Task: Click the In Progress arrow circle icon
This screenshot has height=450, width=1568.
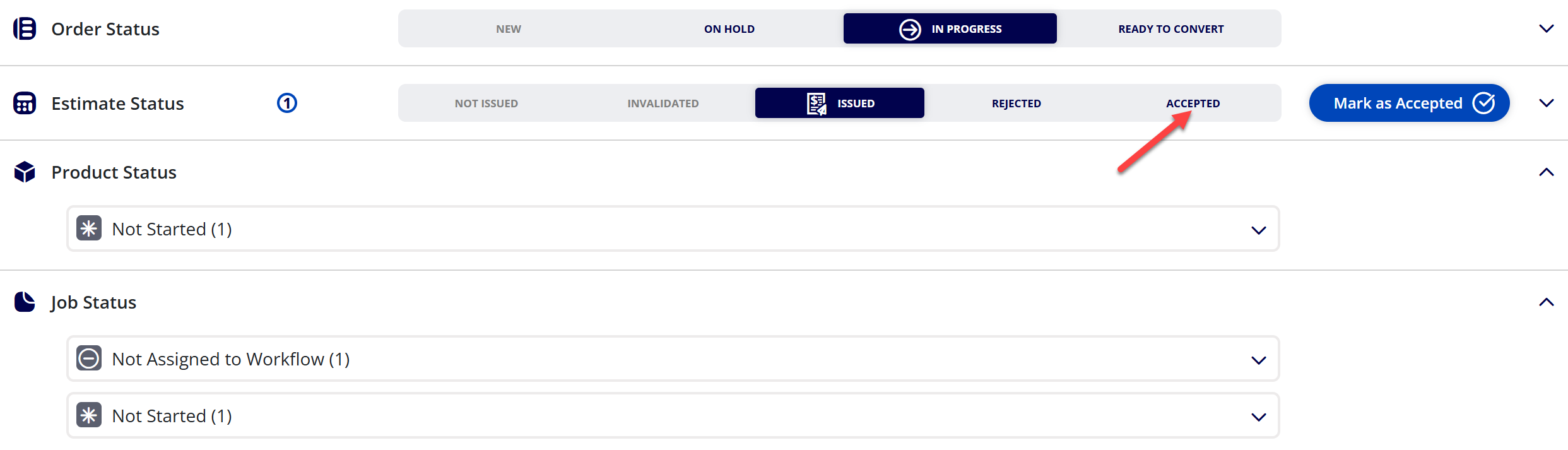Action: (910, 29)
